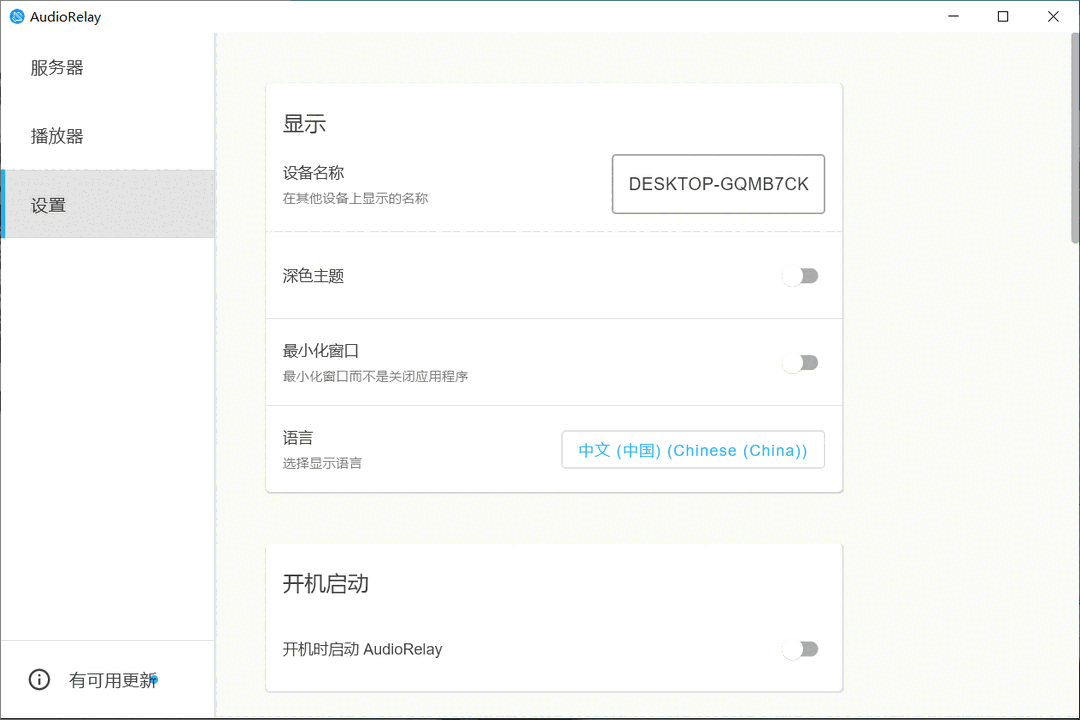Minimize the AudioRelay window
The height and width of the screenshot is (720, 1080).
(953, 16)
